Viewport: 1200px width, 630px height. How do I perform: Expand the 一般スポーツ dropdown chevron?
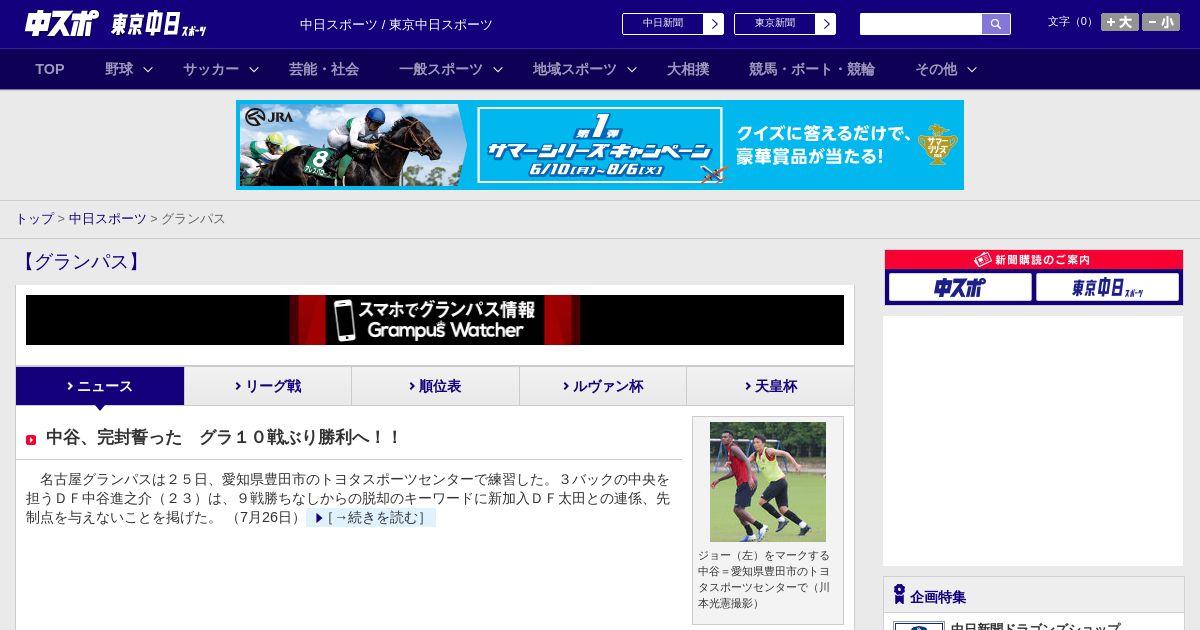click(x=498, y=69)
